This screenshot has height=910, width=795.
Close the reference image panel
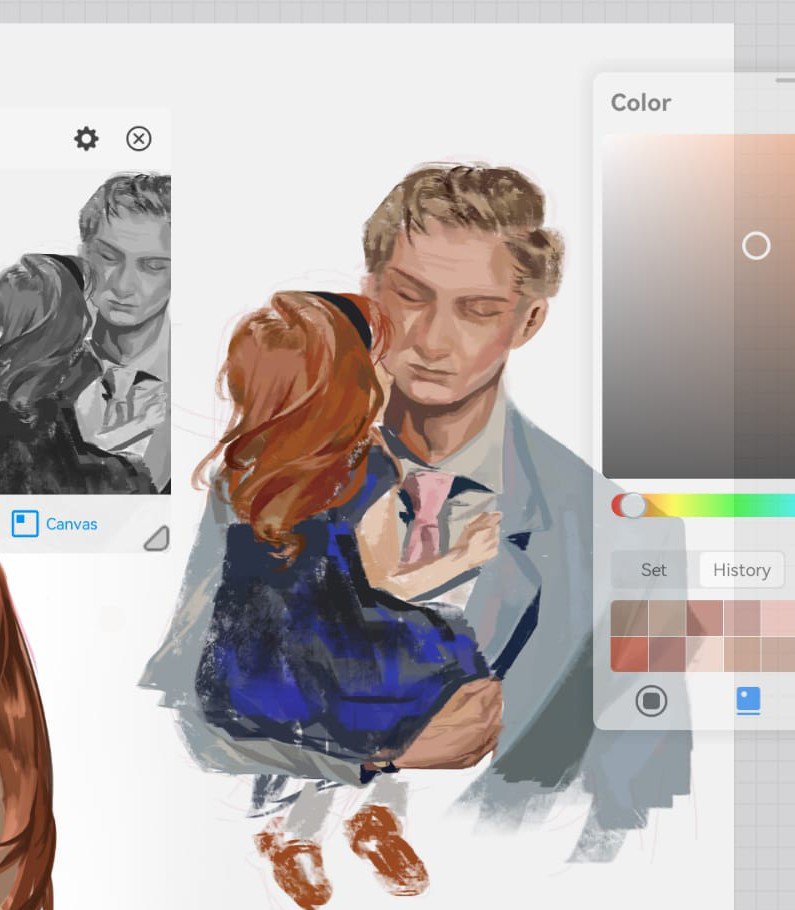click(139, 139)
